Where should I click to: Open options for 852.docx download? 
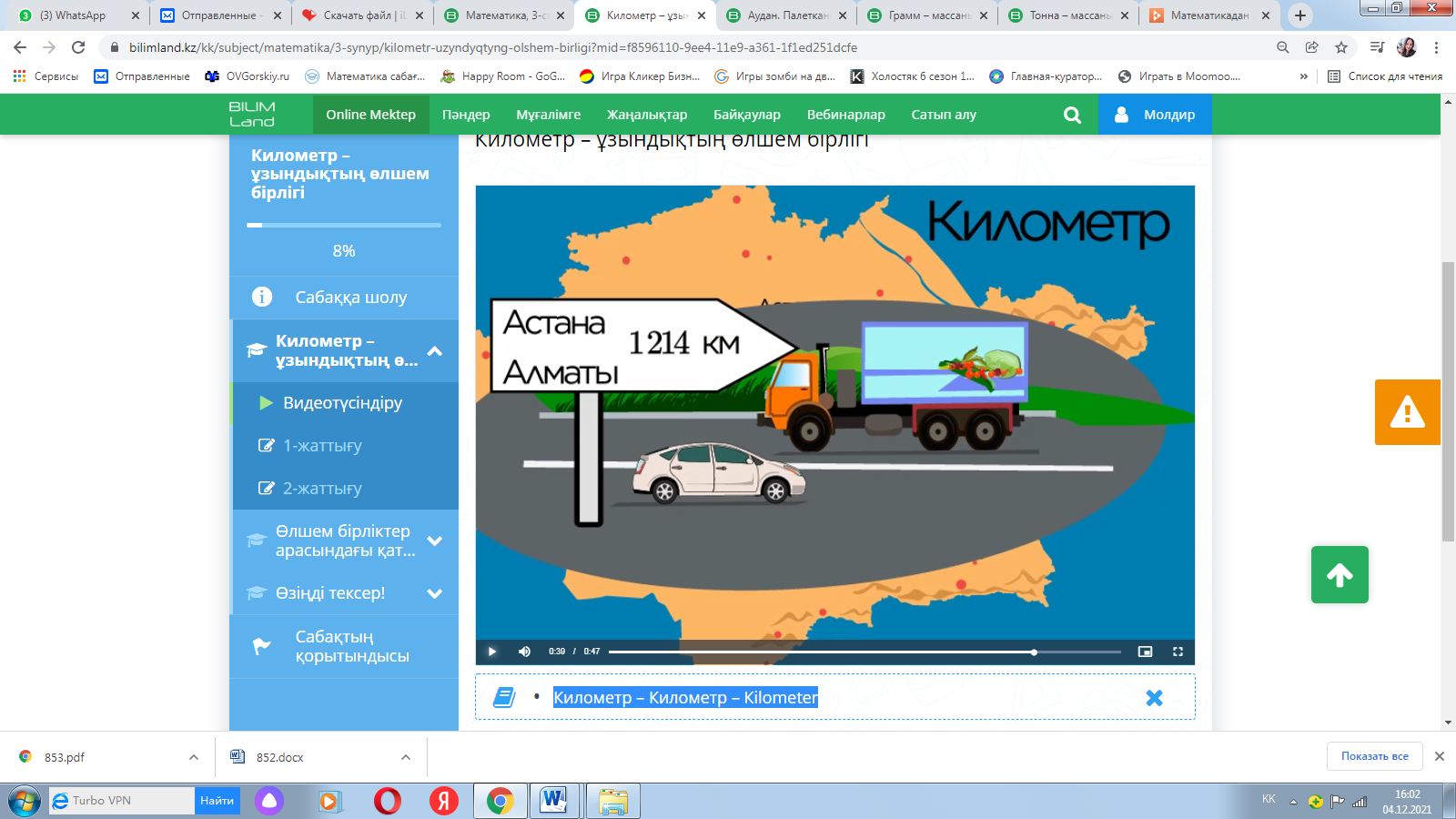coord(406,757)
